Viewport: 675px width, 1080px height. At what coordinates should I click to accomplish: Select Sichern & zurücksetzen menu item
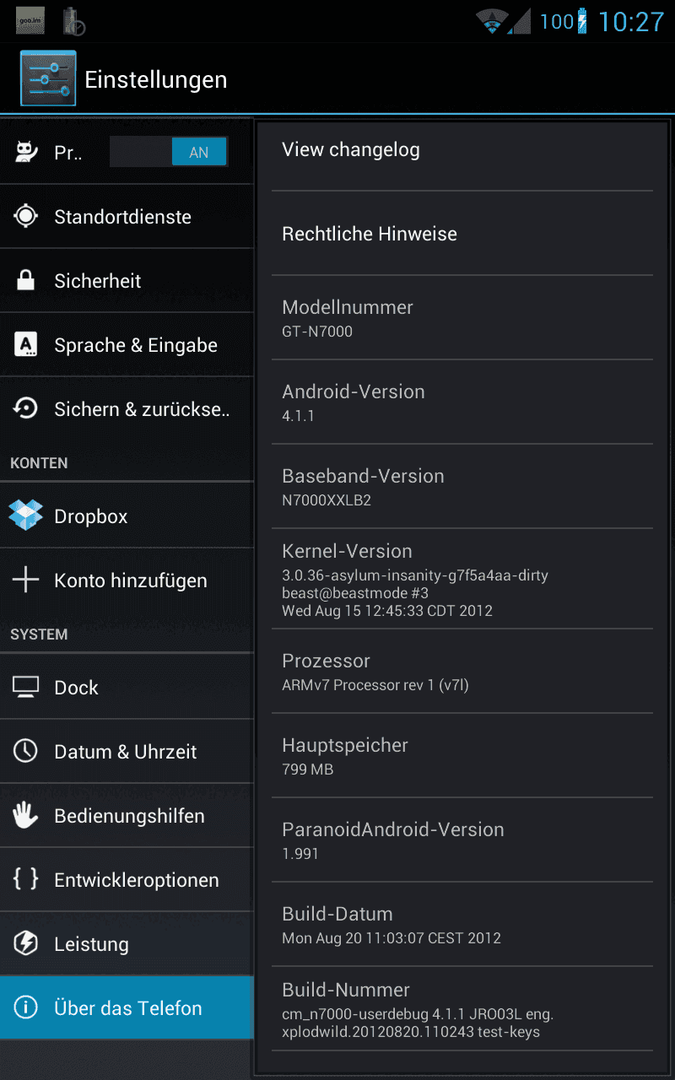(x=127, y=409)
